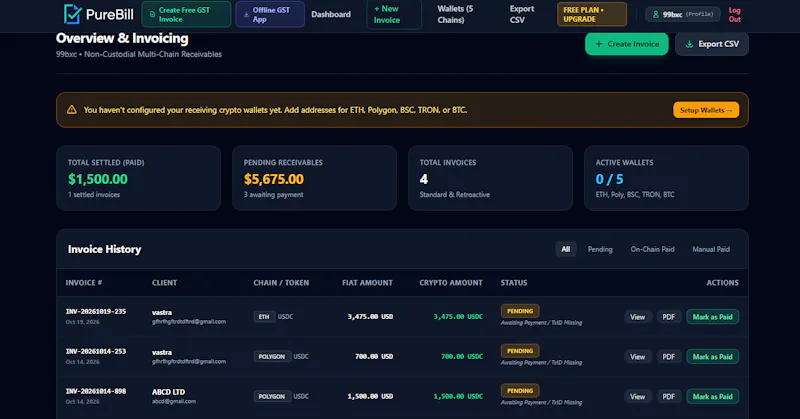
Task: Click the Invoice History heading
Action: (105, 249)
